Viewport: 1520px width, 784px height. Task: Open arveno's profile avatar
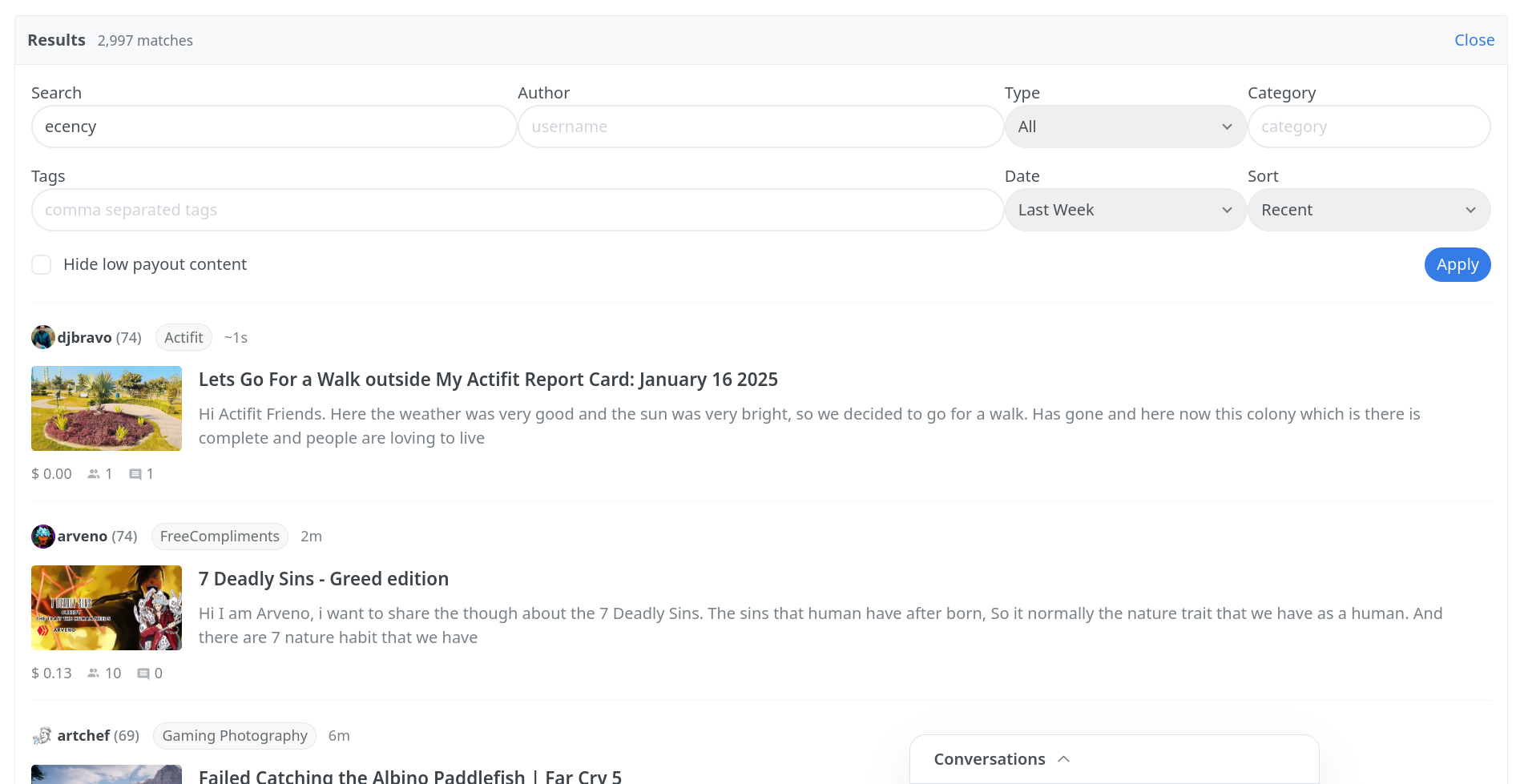tap(43, 537)
